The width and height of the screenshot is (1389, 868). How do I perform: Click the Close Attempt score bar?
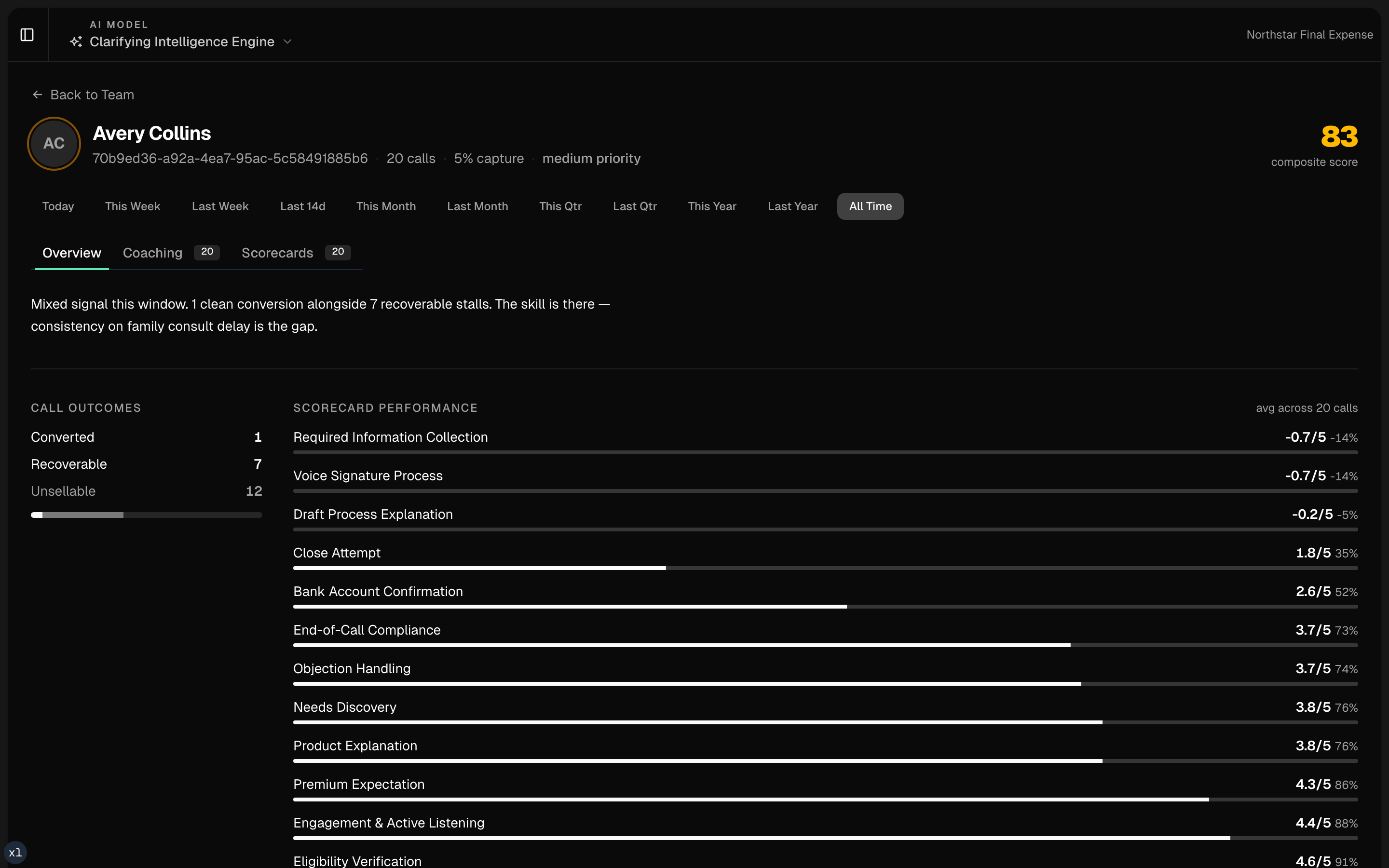click(825, 568)
